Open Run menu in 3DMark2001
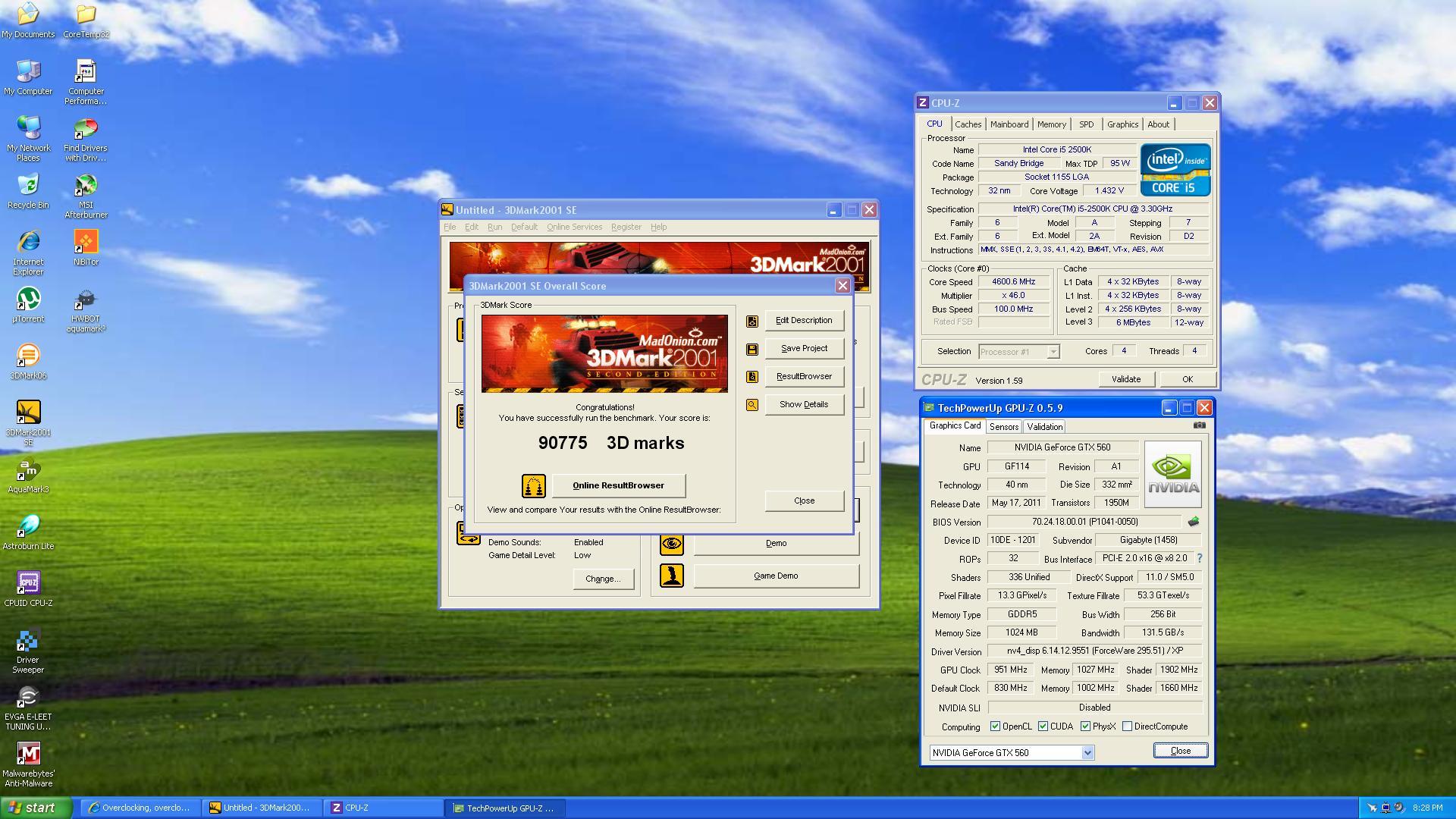 (494, 227)
